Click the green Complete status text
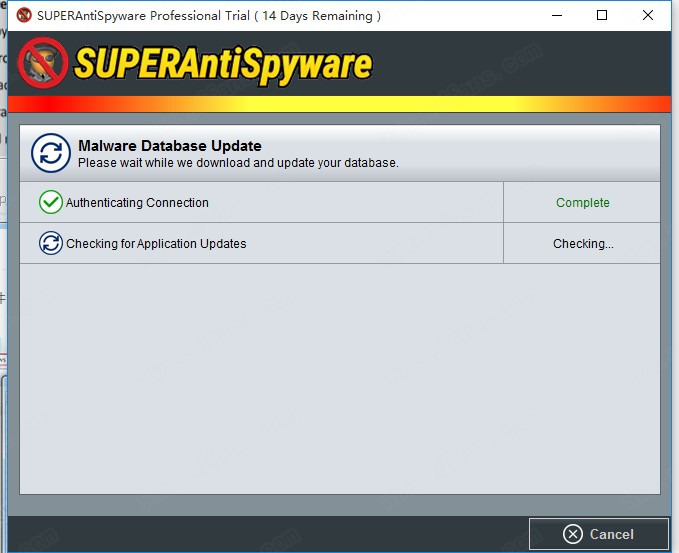This screenshot has height=553, width=679. [x=582, y=203]
